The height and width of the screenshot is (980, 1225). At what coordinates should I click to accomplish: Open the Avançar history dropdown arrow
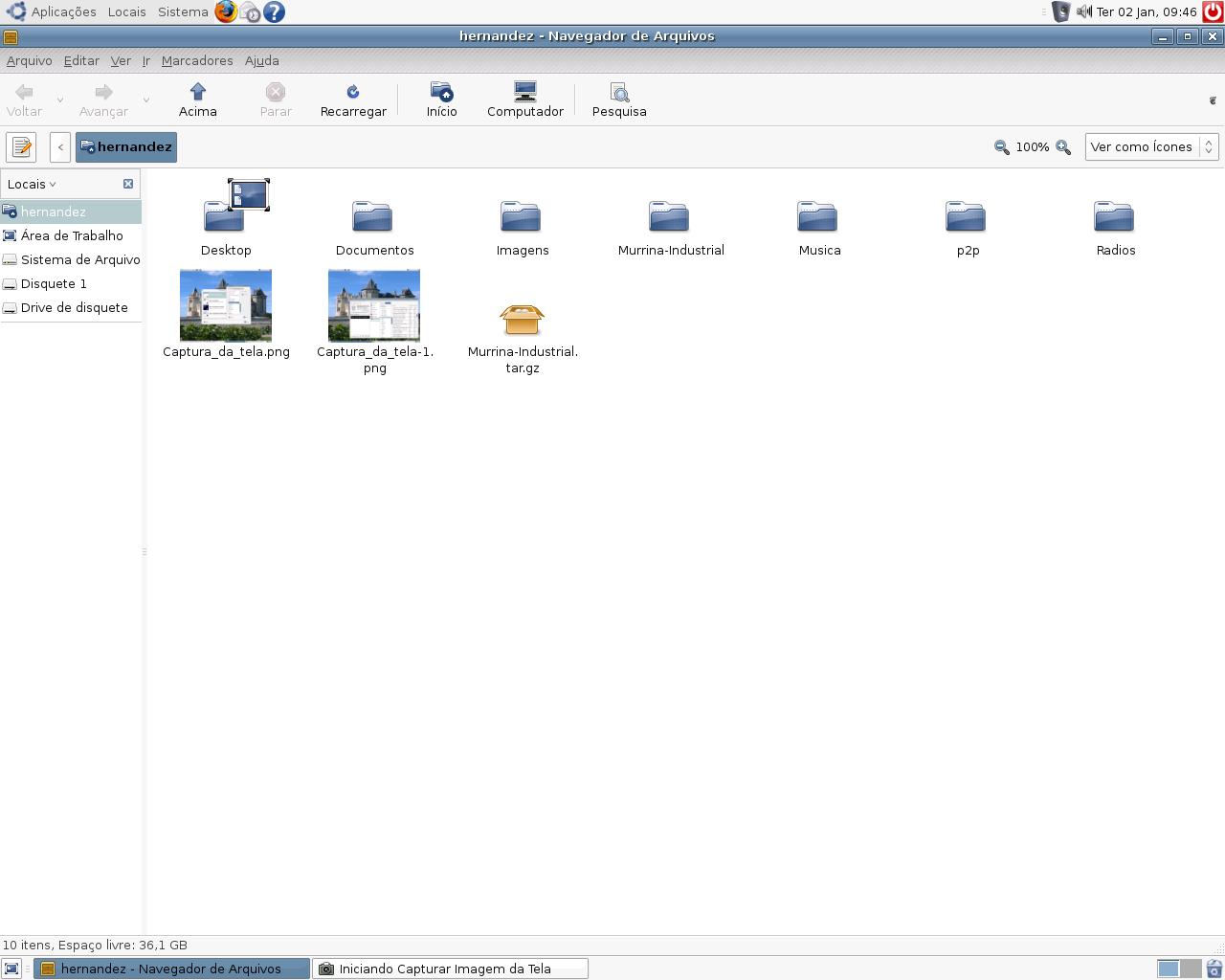[x=145, y=100]
